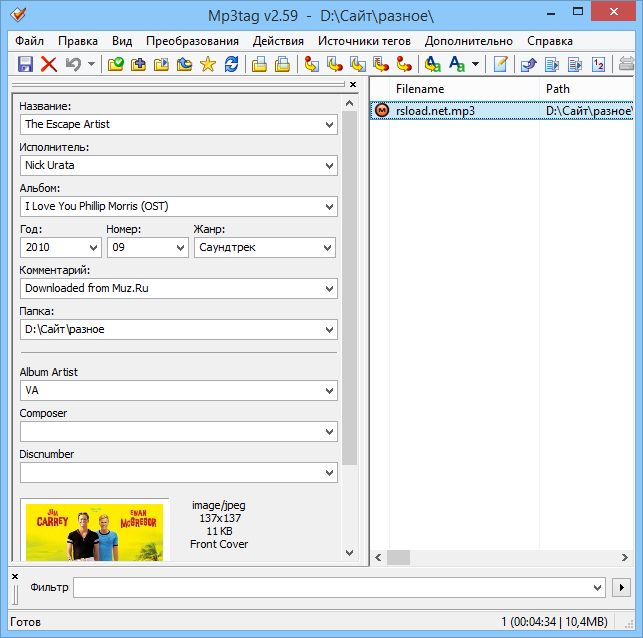This screenshot has height=638, width=643.
Task: Expand the Жанр dropdown
Action: click(x=327, y=248)
